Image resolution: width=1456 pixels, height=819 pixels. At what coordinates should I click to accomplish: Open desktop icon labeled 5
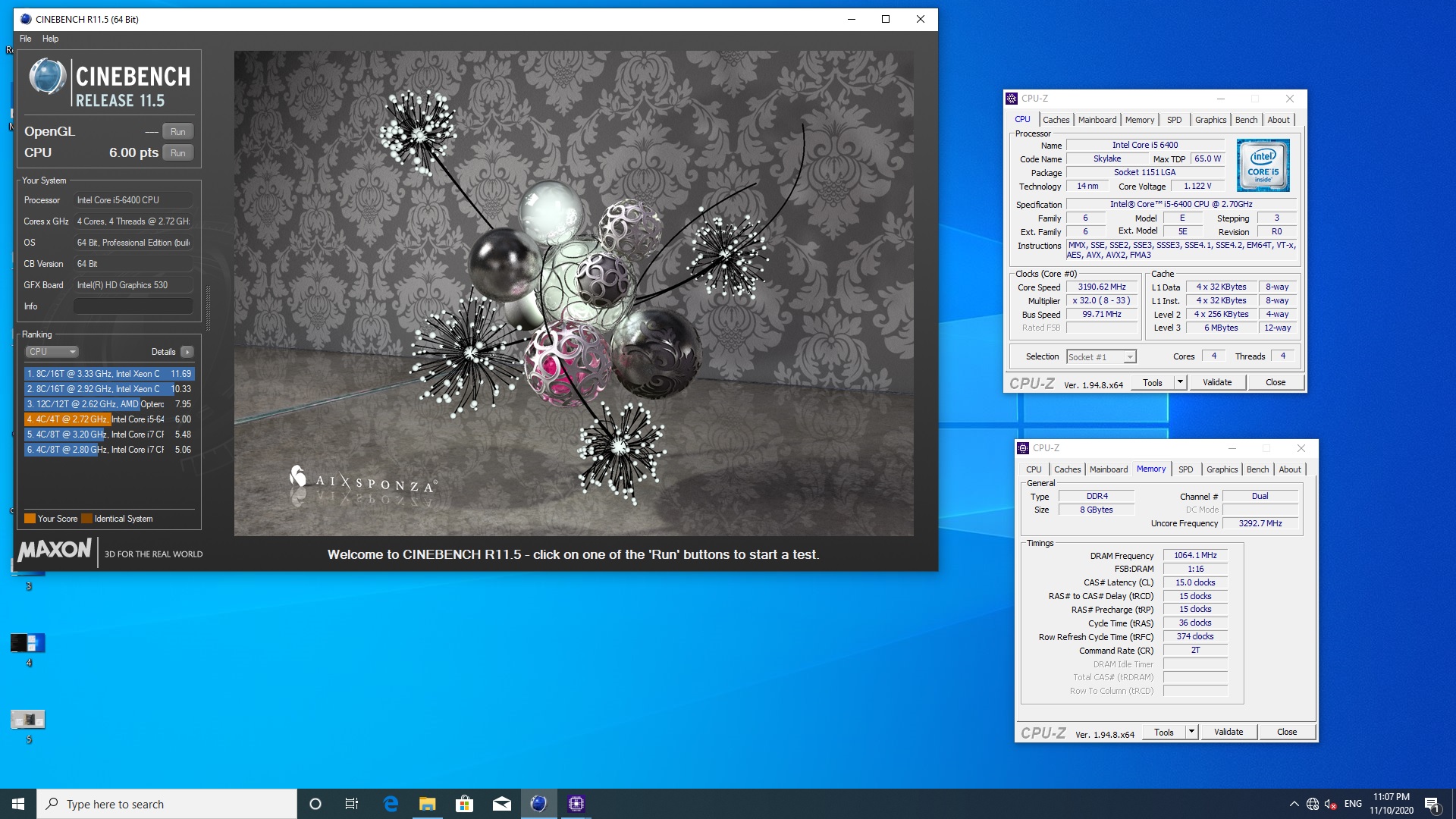(29, 726)
